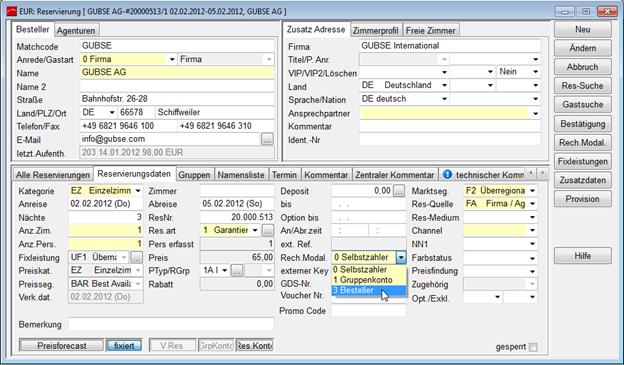This screenshot has height=365, width=624.
Task: Go to the Termin tab
Action: click(x=284, y=175)
